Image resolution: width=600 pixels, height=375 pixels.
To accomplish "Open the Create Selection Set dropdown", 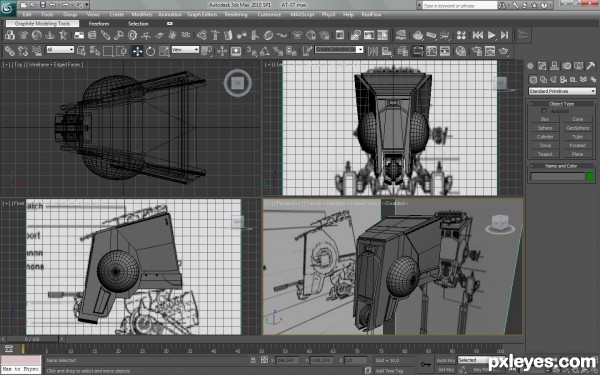I will pos(339,49).
